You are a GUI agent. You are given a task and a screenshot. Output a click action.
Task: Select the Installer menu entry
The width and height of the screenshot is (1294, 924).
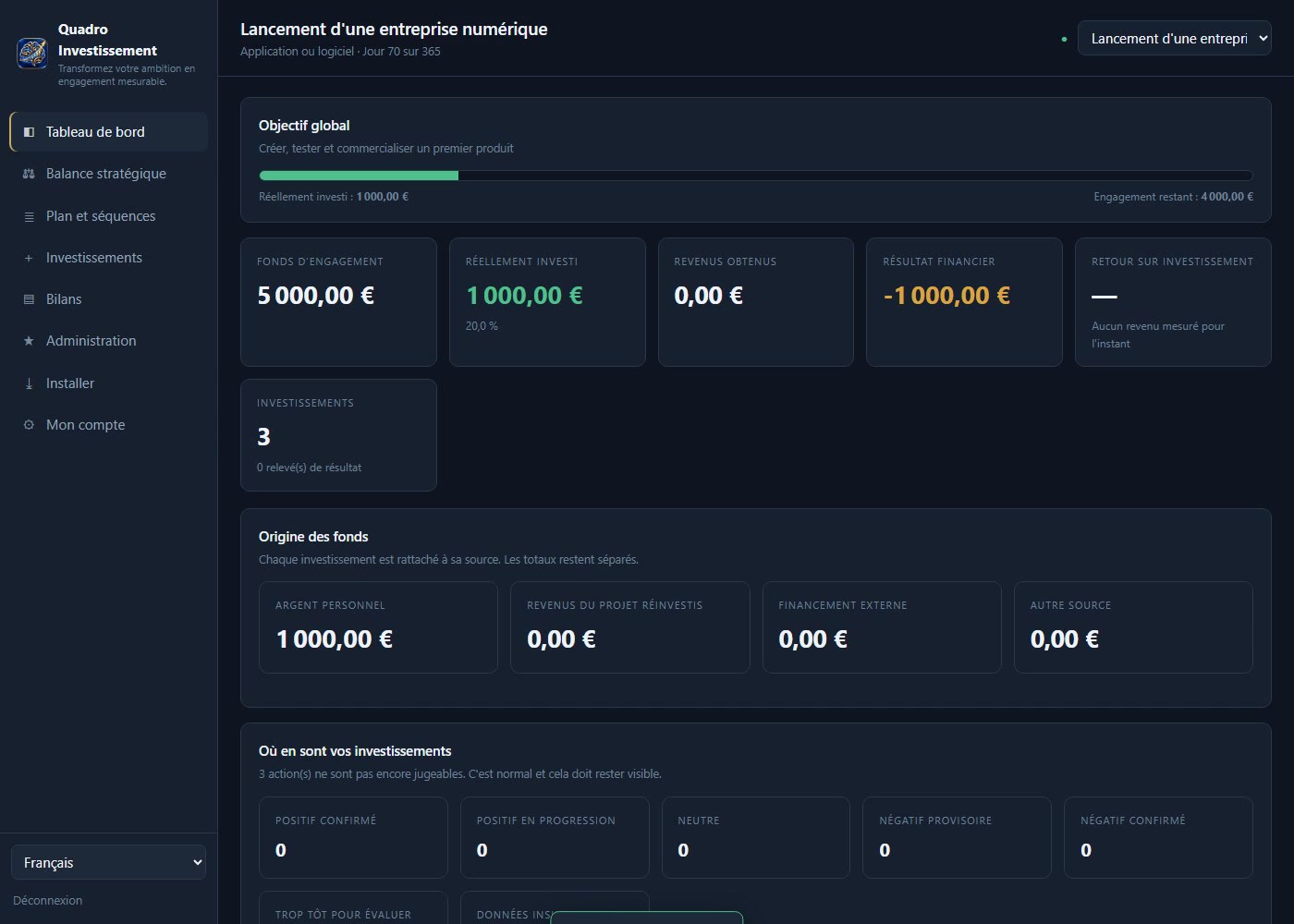(109, 383)
